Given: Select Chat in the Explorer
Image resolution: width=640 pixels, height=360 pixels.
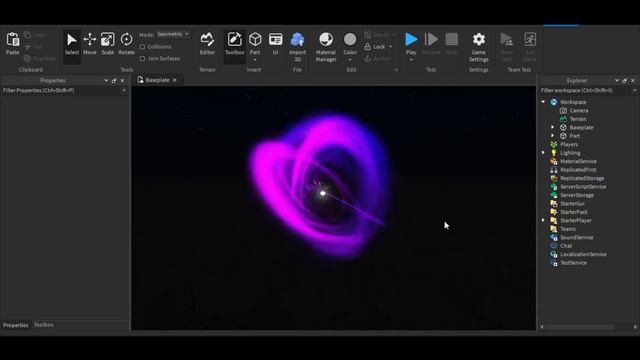Looking at the screenshot, I should click(x=566, y=246).
